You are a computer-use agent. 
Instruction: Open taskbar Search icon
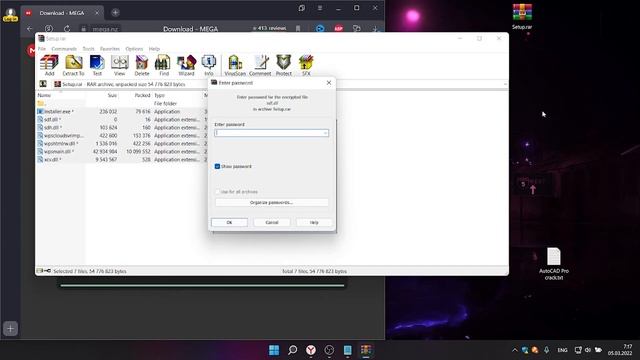[x=293, y=350]
